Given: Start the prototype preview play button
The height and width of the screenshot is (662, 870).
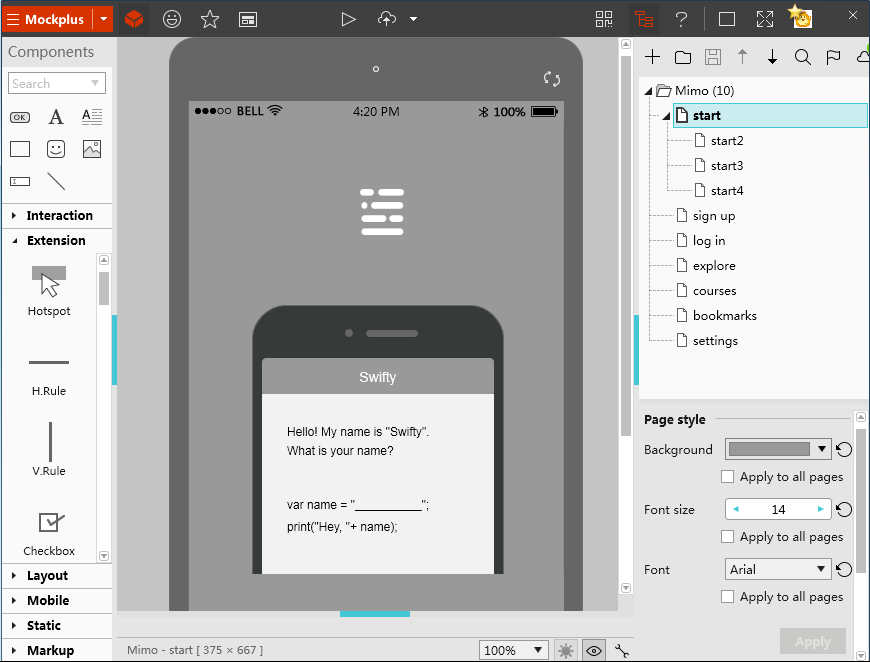Looking at the screenshot, I should click(x=348, y=19).
